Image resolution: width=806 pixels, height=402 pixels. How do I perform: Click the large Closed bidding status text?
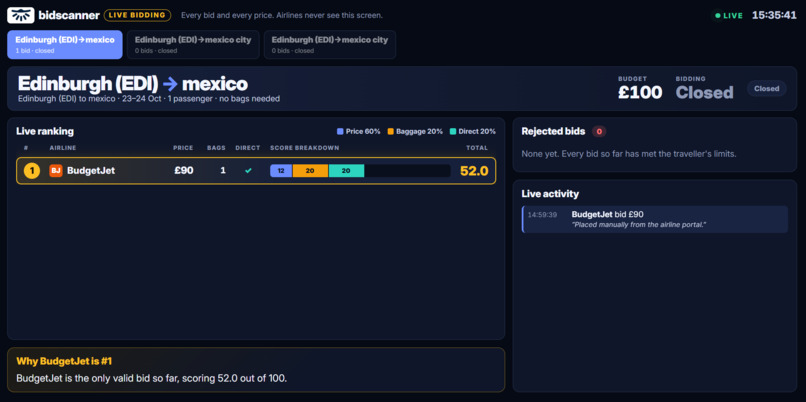(704, 93)
